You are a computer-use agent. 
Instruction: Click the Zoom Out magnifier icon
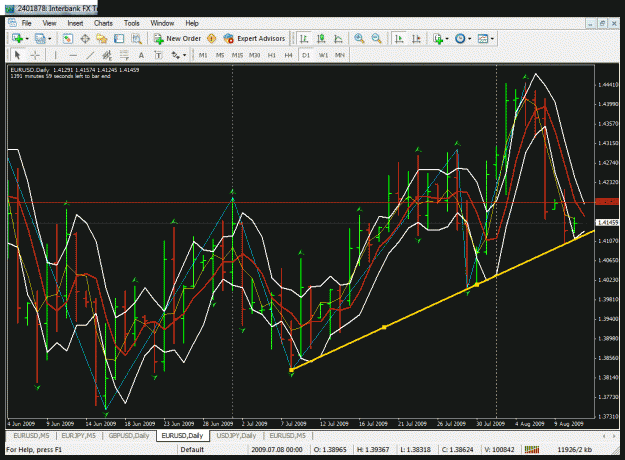point(376,39)
